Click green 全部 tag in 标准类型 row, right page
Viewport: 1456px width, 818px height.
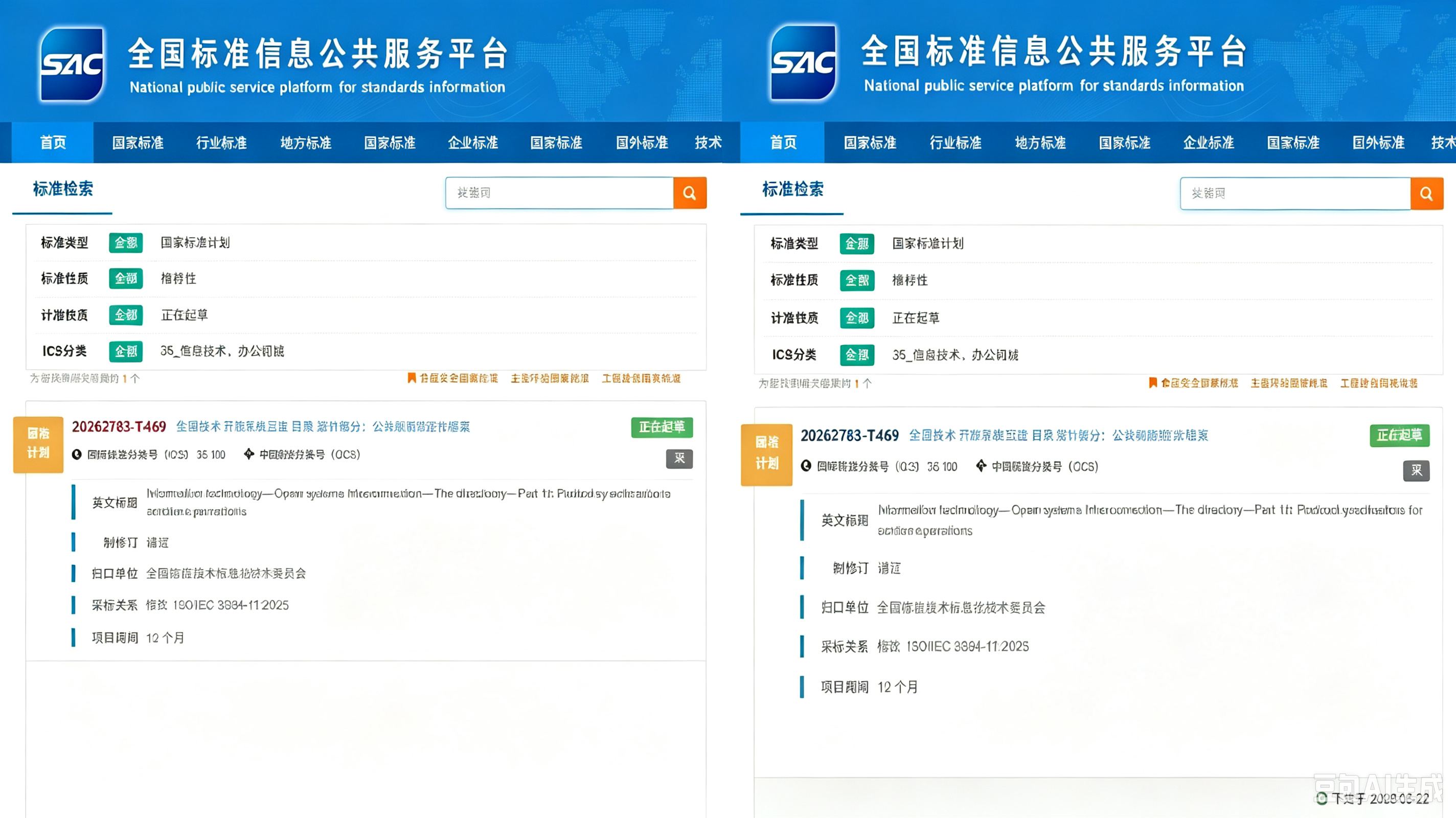857,244
